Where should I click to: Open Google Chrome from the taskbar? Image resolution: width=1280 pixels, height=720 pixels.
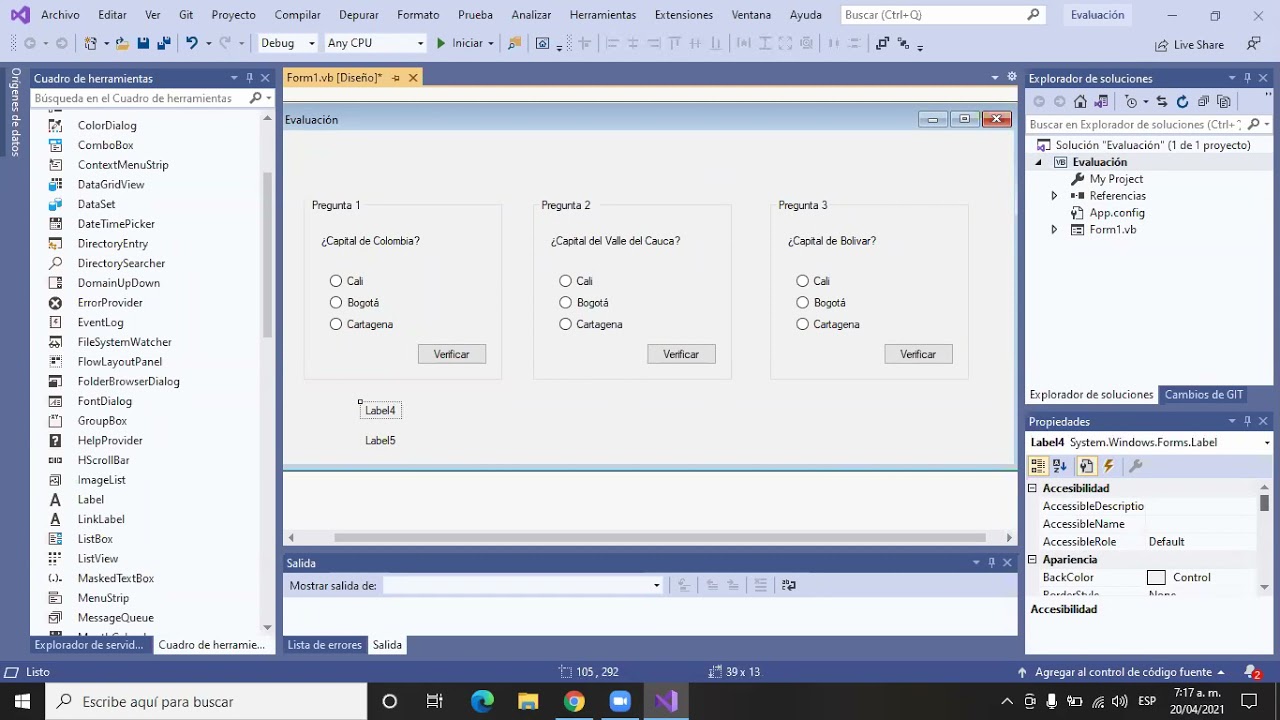click(574, 701)
